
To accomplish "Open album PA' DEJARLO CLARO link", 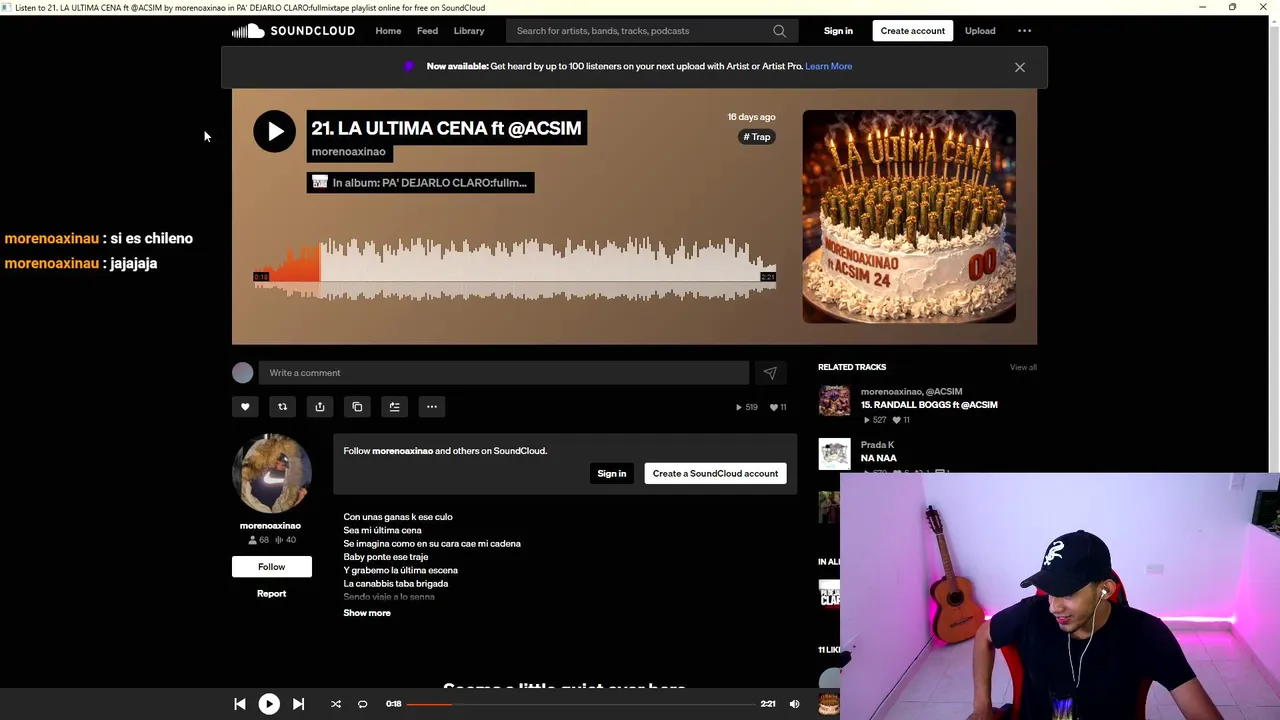I will [x=420, y=183].
